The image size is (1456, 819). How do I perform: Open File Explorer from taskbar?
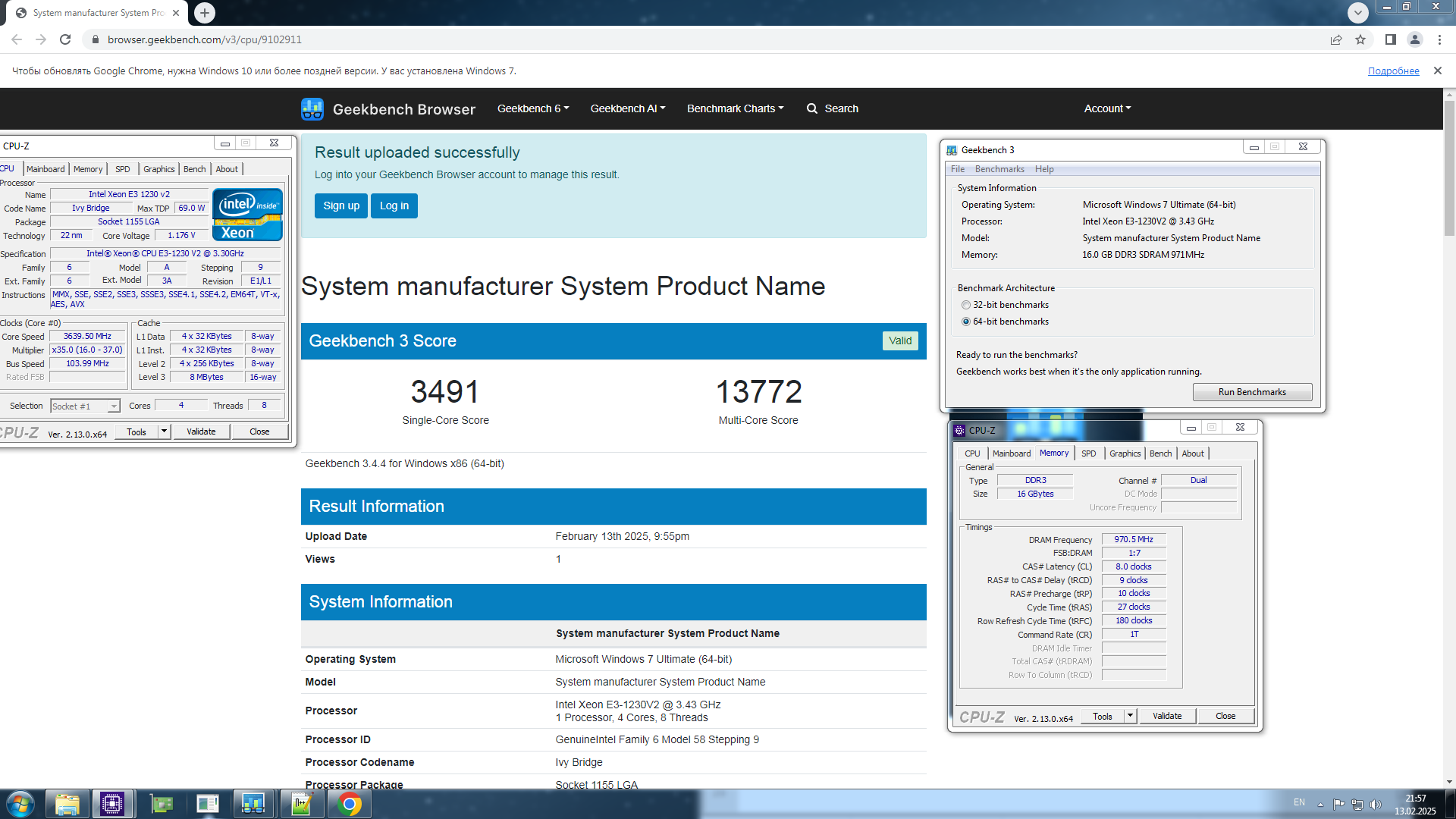[x=67, y=804]
